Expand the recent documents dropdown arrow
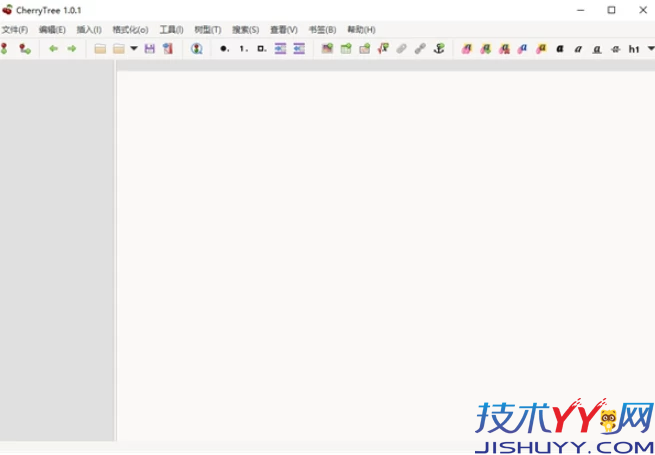Screen dimensions: 655x455 pos(134,49)
